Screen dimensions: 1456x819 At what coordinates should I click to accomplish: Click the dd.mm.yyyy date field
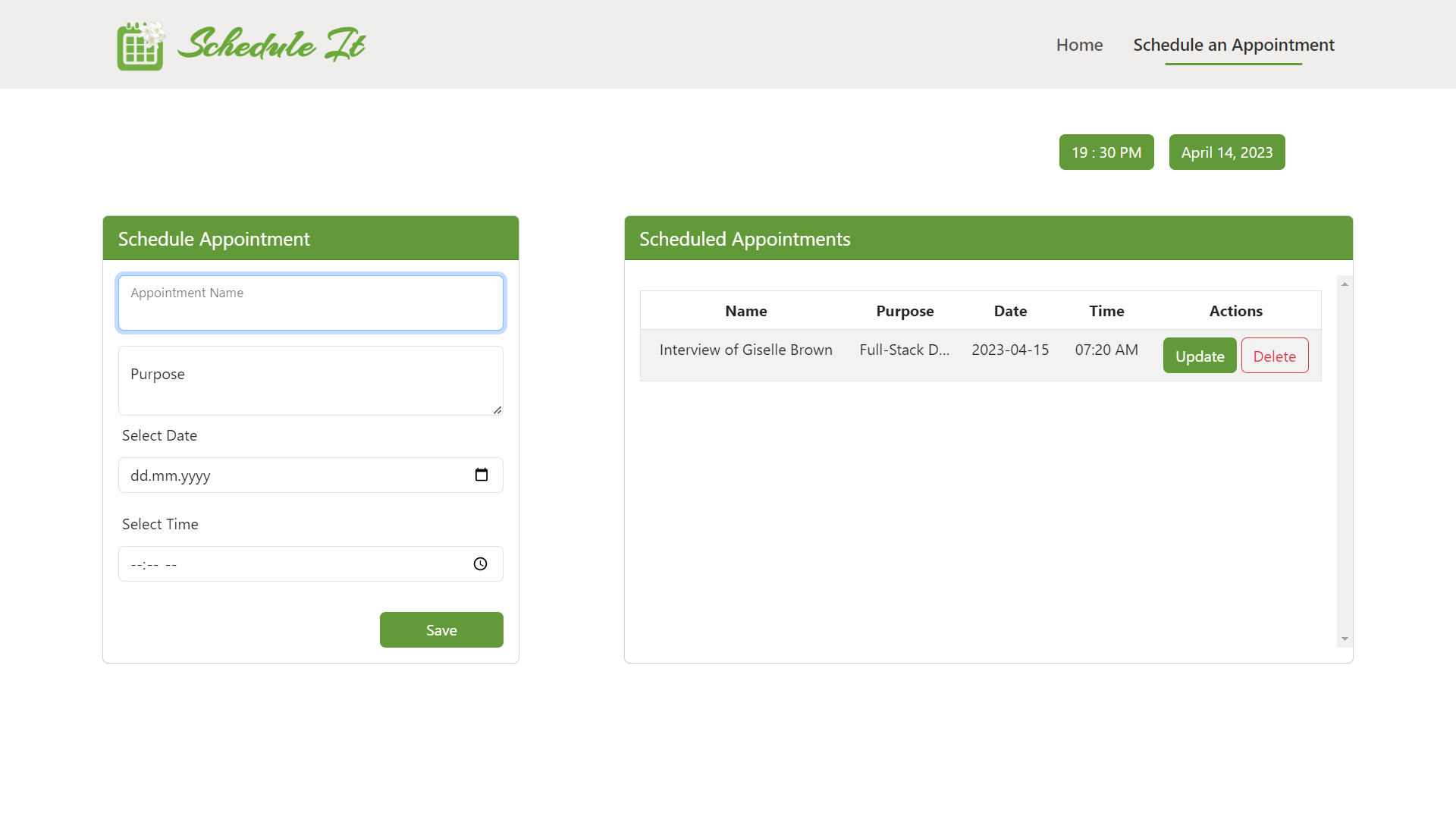click(311, 475)
